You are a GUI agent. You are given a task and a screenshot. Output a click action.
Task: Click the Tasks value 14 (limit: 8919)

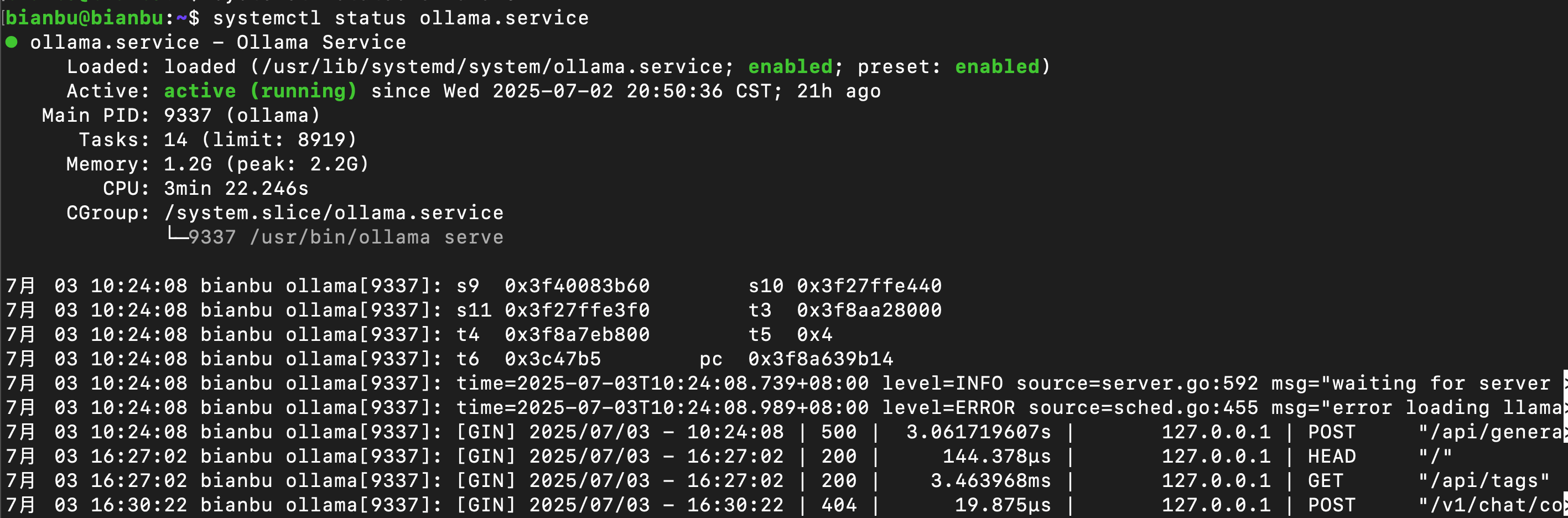260,139
